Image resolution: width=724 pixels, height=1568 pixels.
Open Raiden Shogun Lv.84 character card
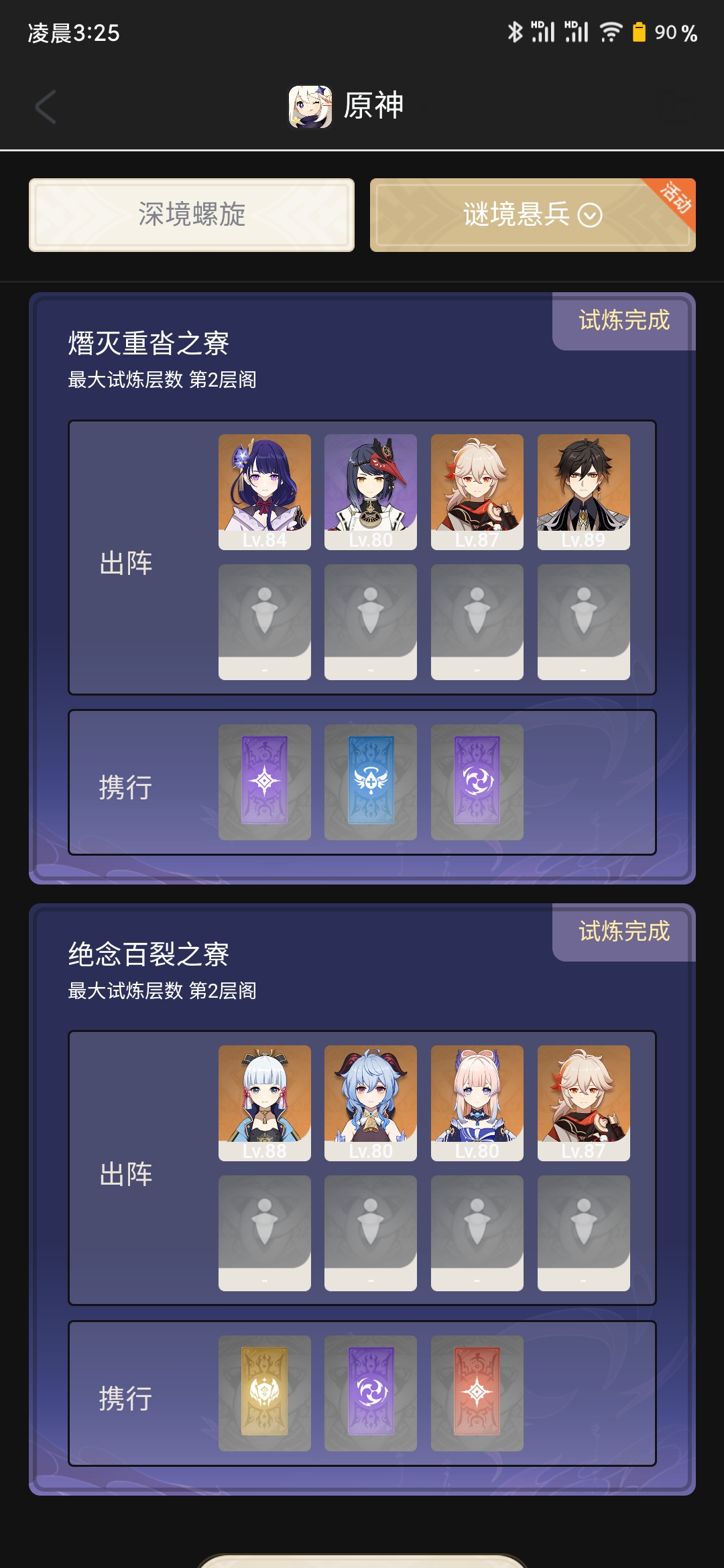(265, 492)
